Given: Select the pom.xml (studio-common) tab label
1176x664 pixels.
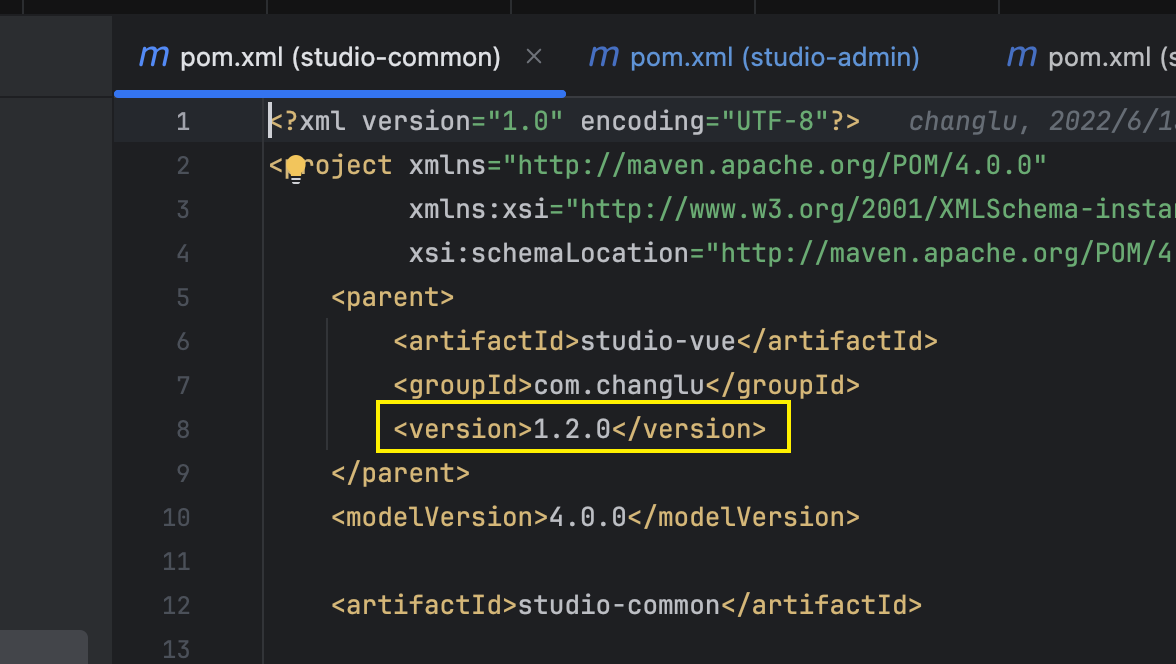Looking at the screenshot, I should click(x=340, y=57).
